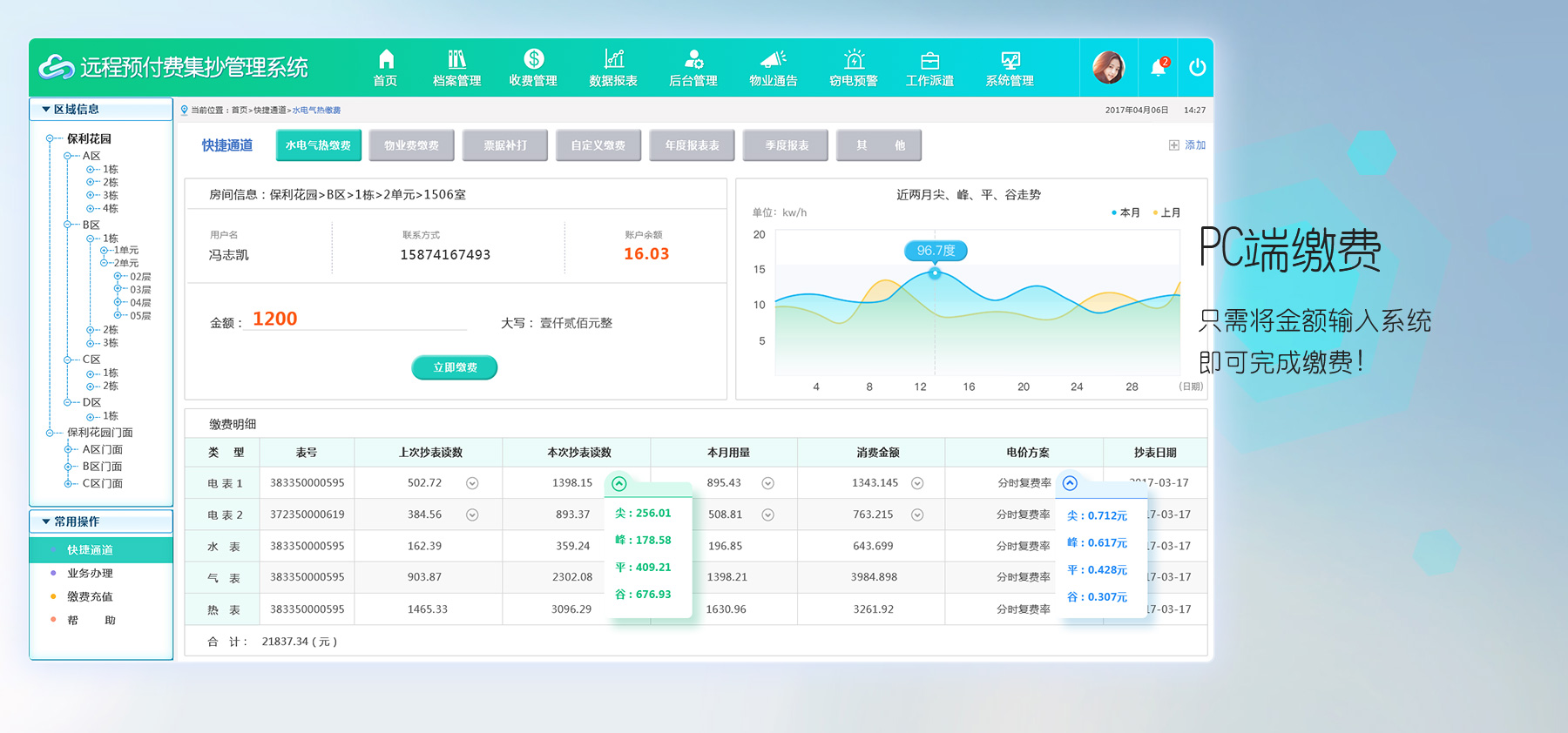The width and height of the screenshot is (1568, 733).
Task: Click the power logout icon
Action: pos(1197,67)
